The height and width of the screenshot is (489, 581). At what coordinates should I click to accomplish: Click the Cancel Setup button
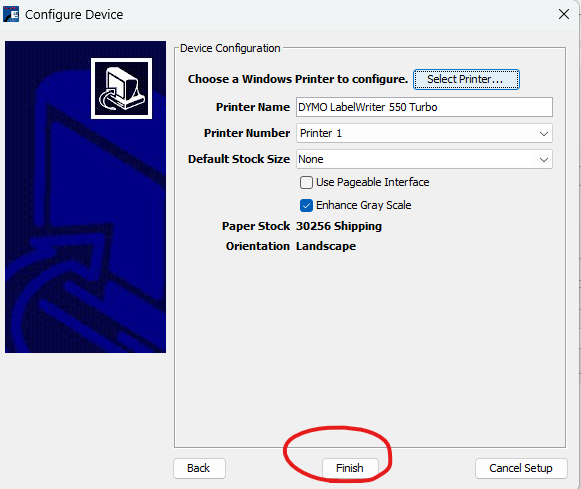point(521,468)
